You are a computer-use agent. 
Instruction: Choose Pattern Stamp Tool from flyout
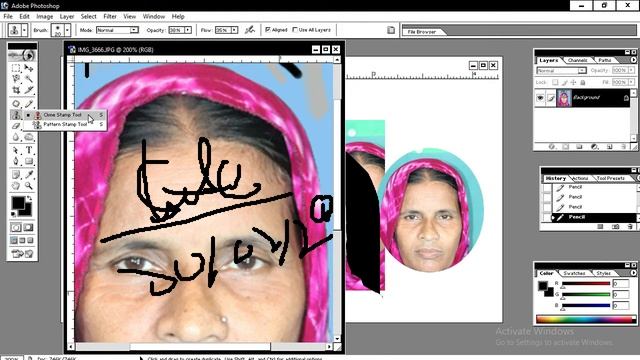(65, 124)
